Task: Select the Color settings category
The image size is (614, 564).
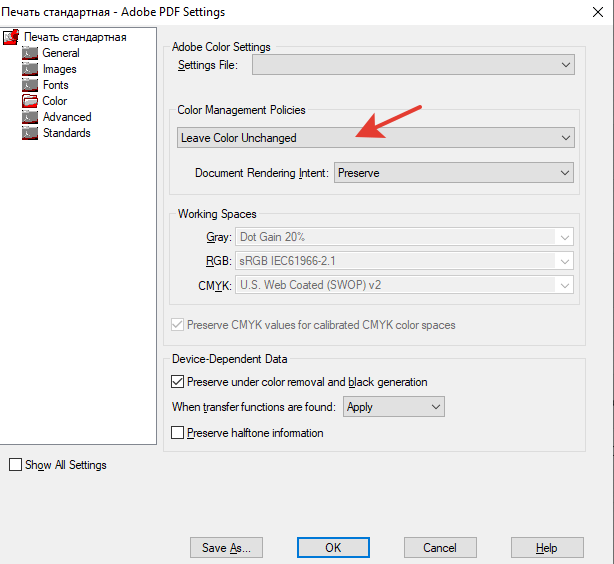Action: coord(54,101)
